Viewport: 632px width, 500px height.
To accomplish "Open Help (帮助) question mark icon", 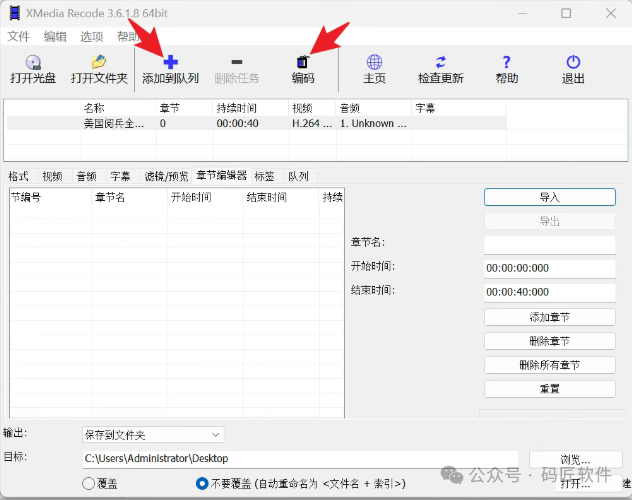I will click(507, 62).
